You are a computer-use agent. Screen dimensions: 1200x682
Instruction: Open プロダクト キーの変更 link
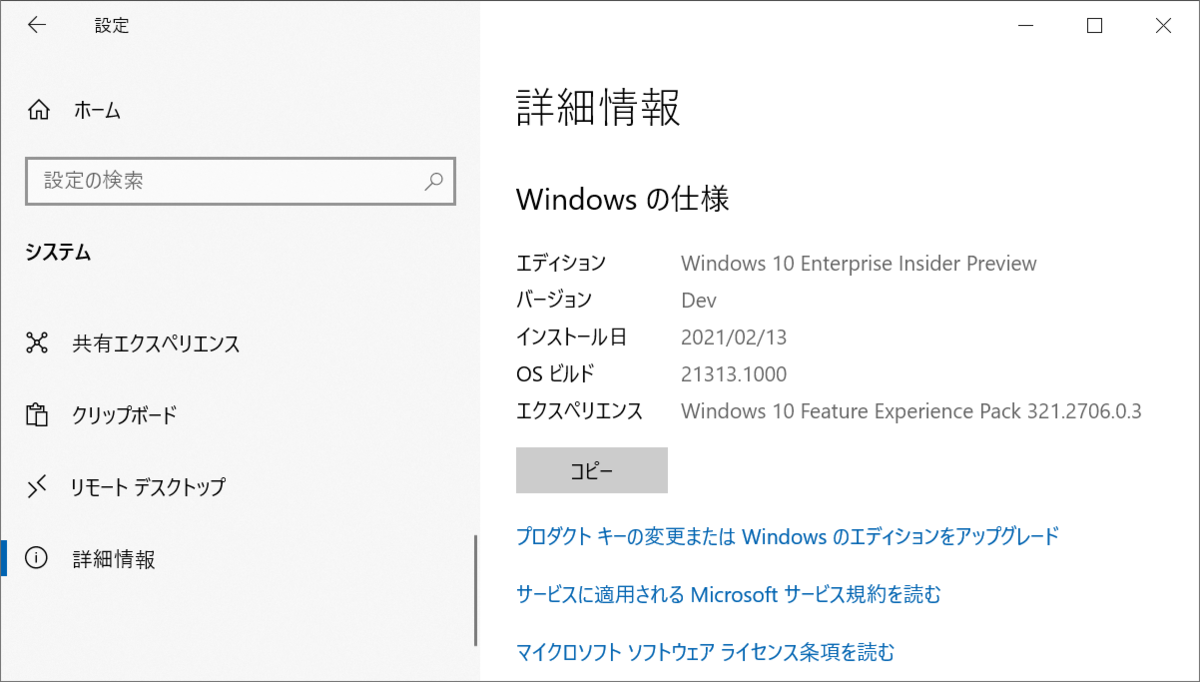click(787, 536)
